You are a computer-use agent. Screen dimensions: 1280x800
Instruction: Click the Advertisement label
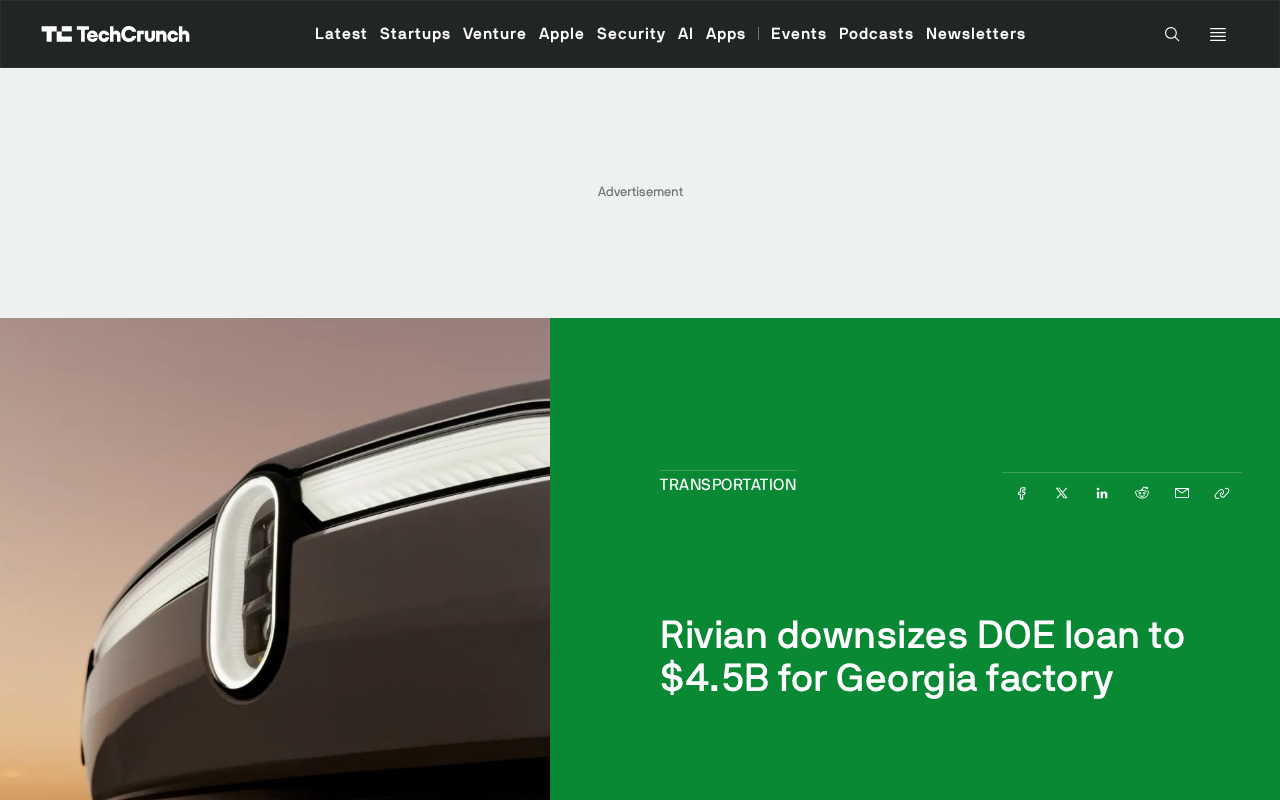pyautogui.click(x=640, y=192)
